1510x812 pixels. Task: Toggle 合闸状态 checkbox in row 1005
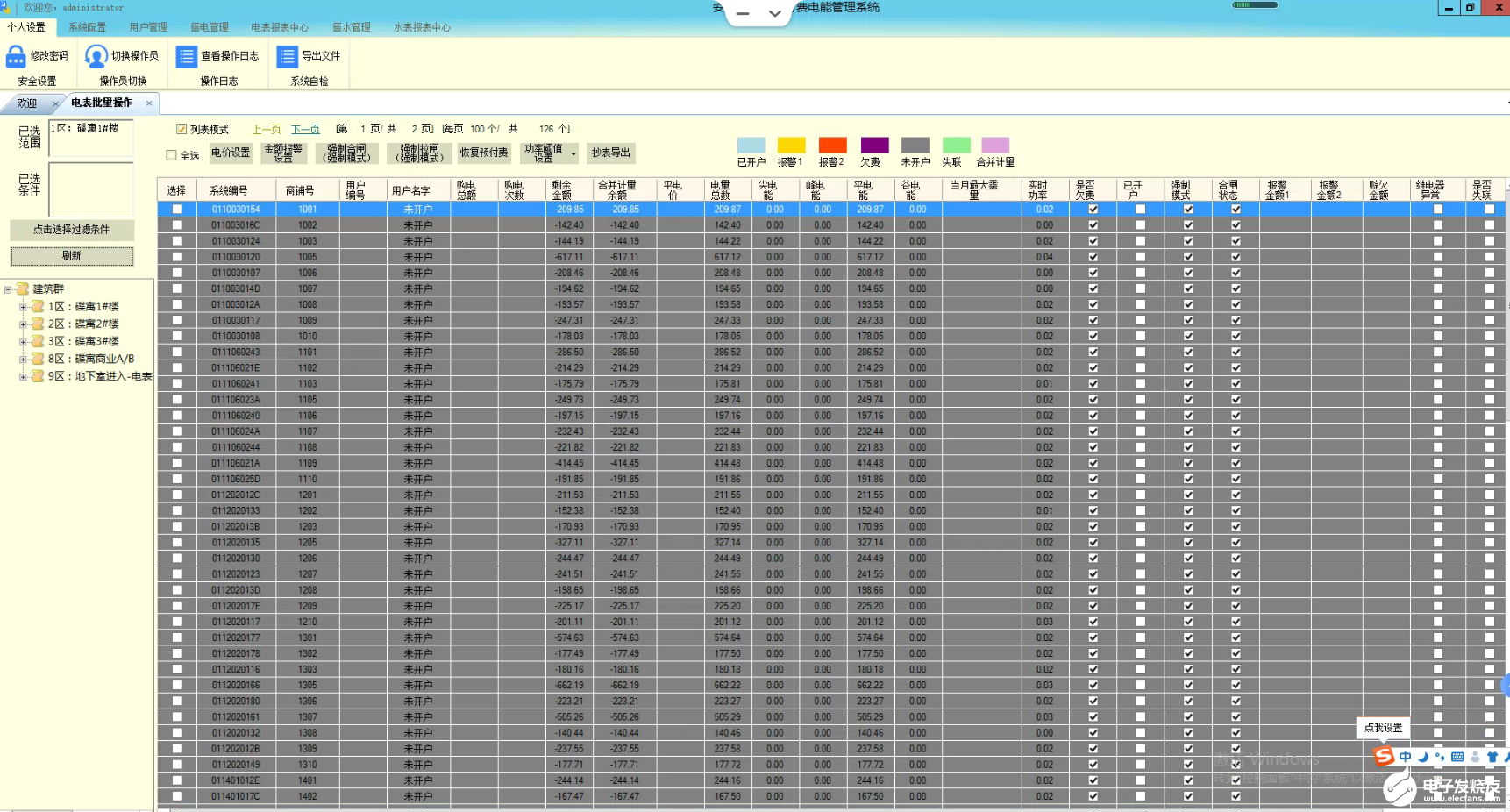pyautogui.click(x=1236, y=257)
